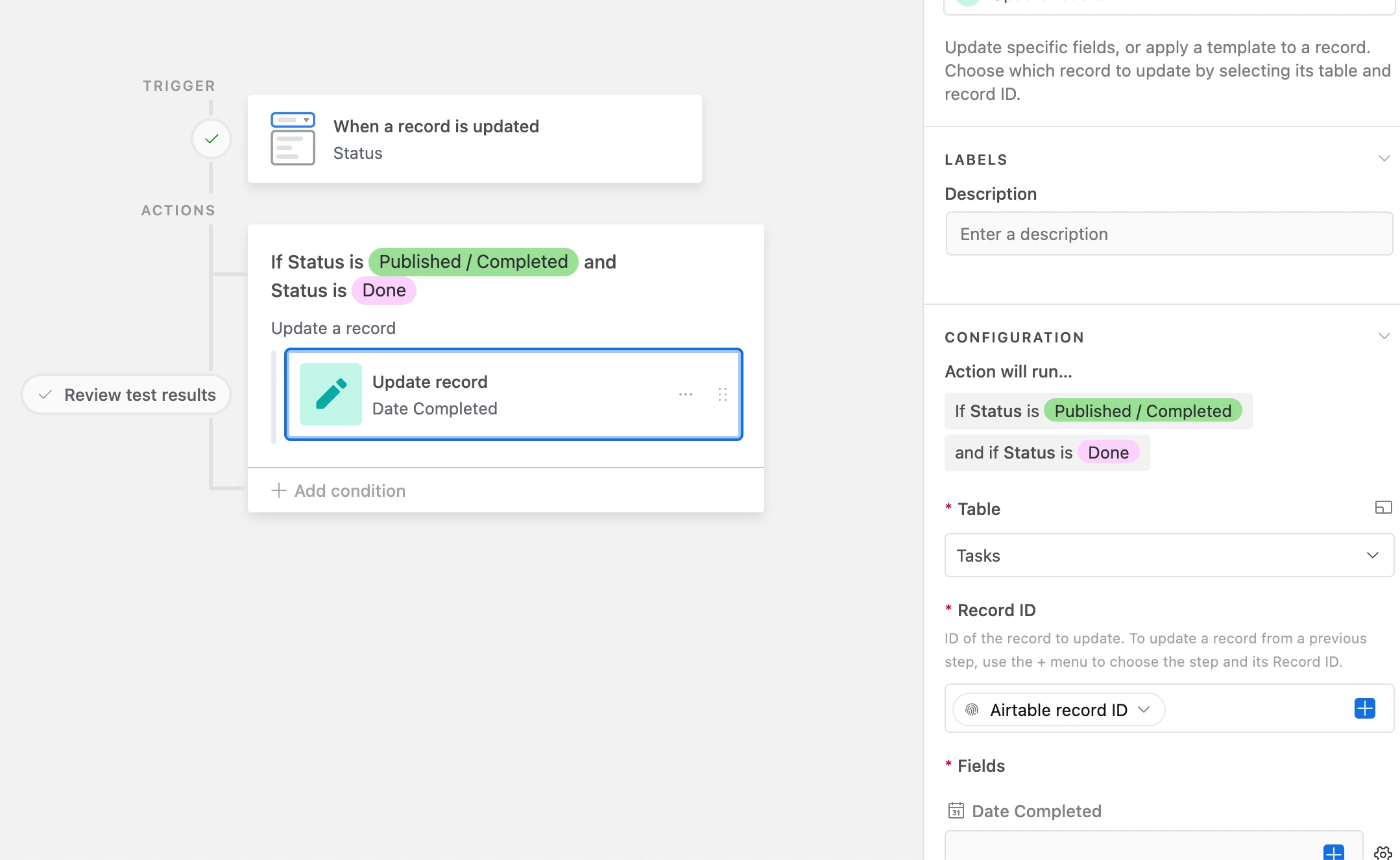Collapse the Labels section chevron
1400x860 pixels.
click(1384, 159)
